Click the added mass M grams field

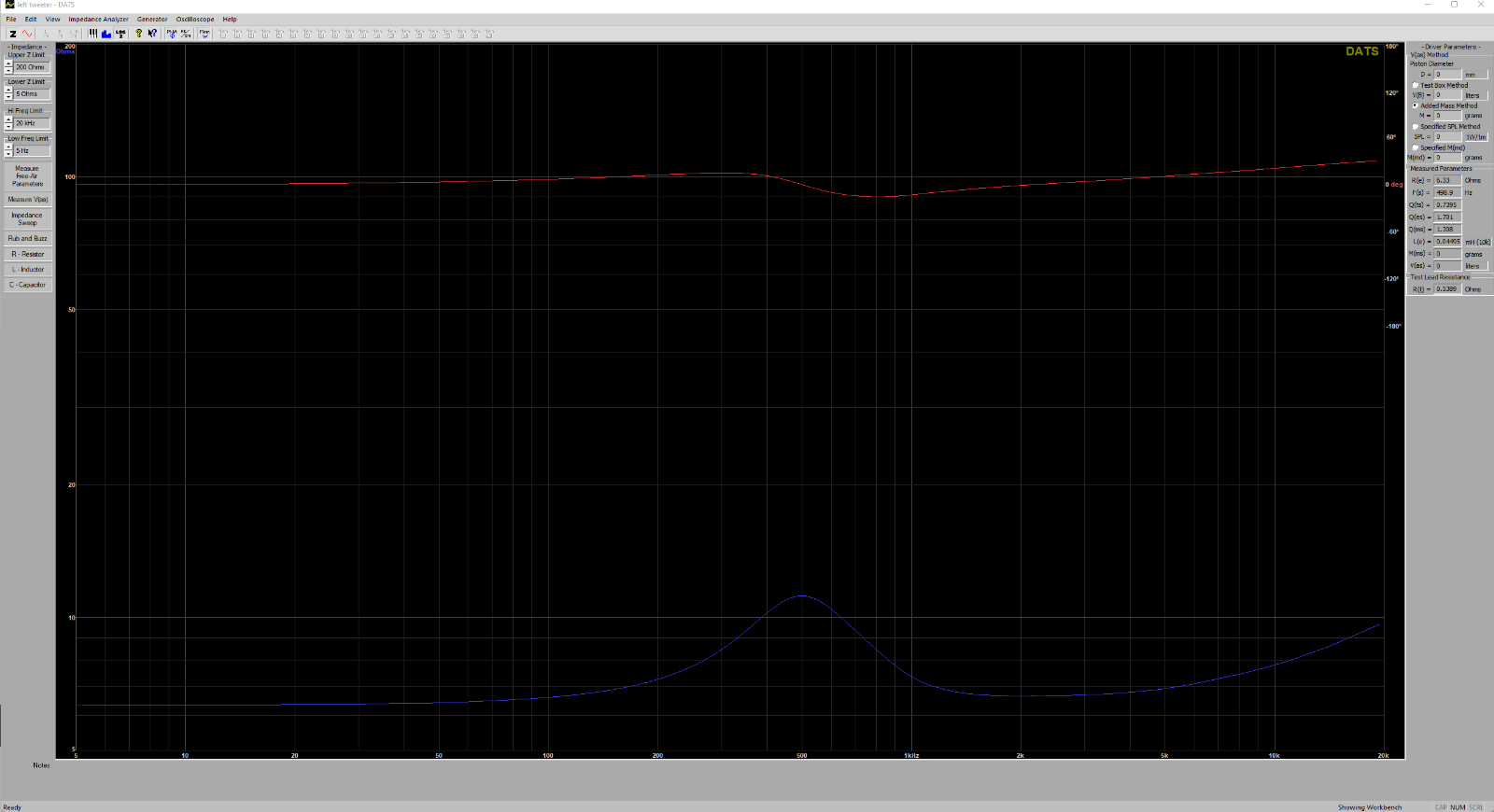[x=1447, y=116]
